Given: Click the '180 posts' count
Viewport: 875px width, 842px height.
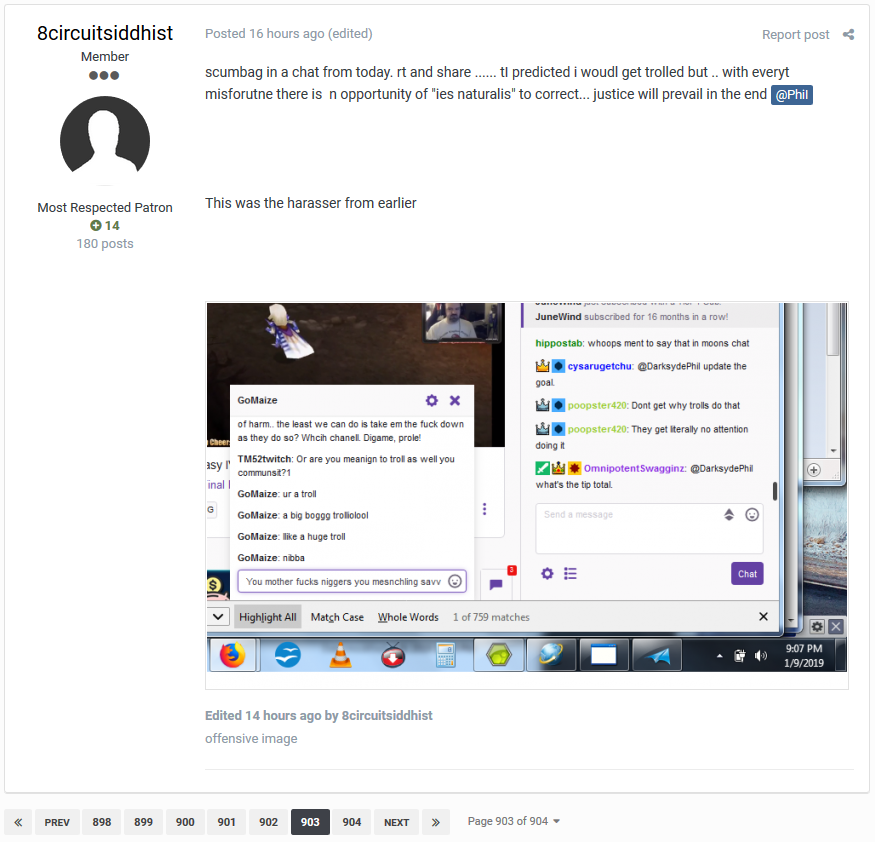Looking at the screenshot, I should coord(105,244).
